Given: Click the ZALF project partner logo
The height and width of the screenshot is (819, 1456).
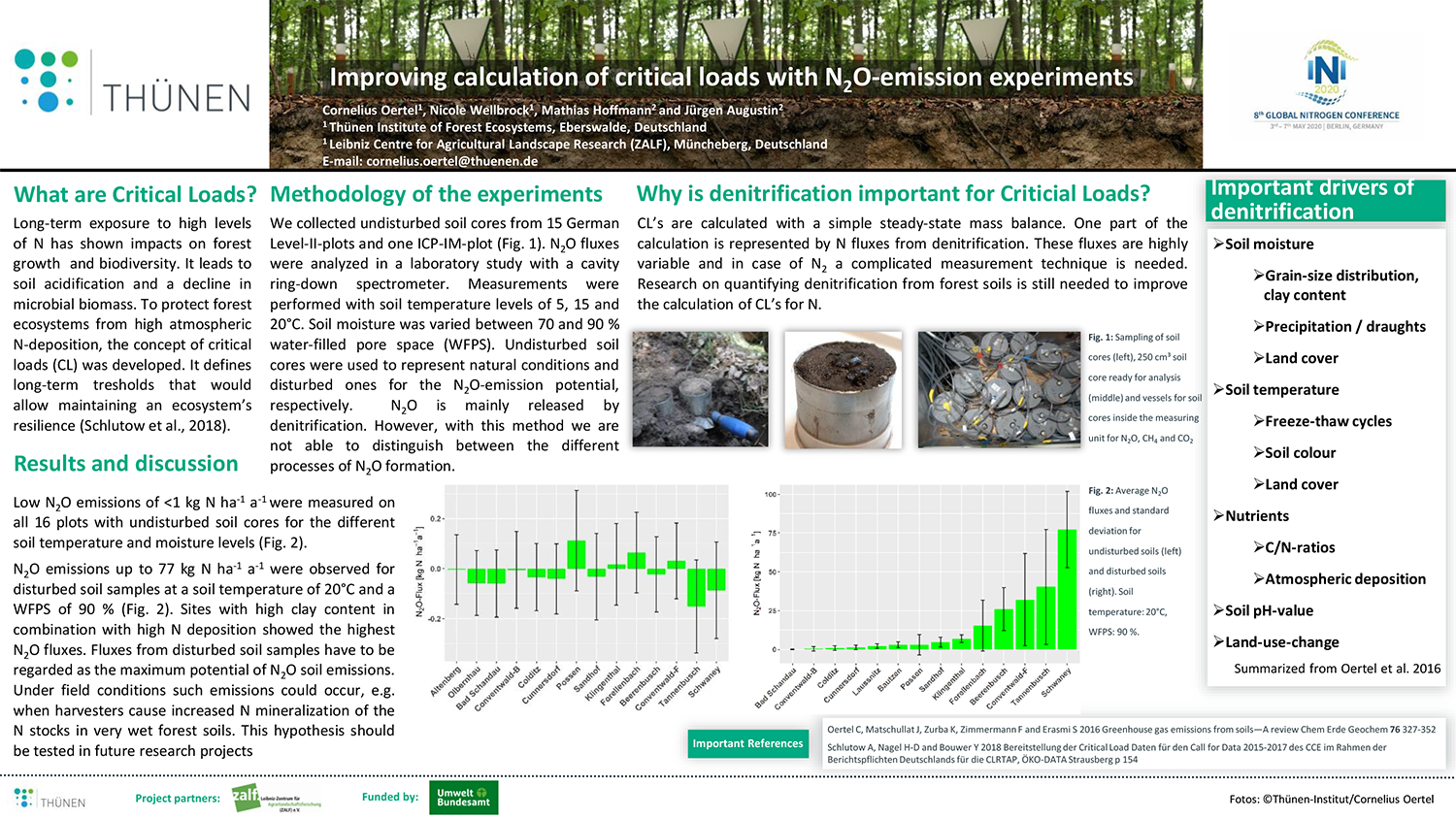Looking at the screenshot, I should click(x=277, y=798).
